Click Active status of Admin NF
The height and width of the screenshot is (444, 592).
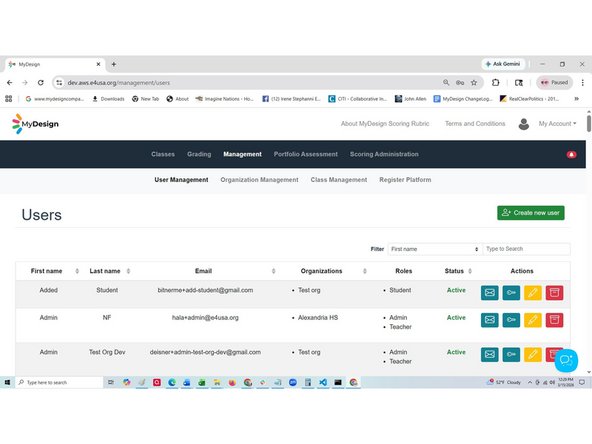(456, 318)
